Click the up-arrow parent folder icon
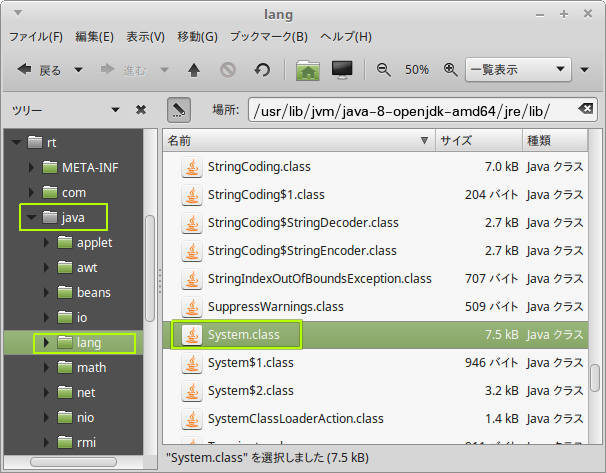Screen dimensions: 606x473 click(194, 70)
